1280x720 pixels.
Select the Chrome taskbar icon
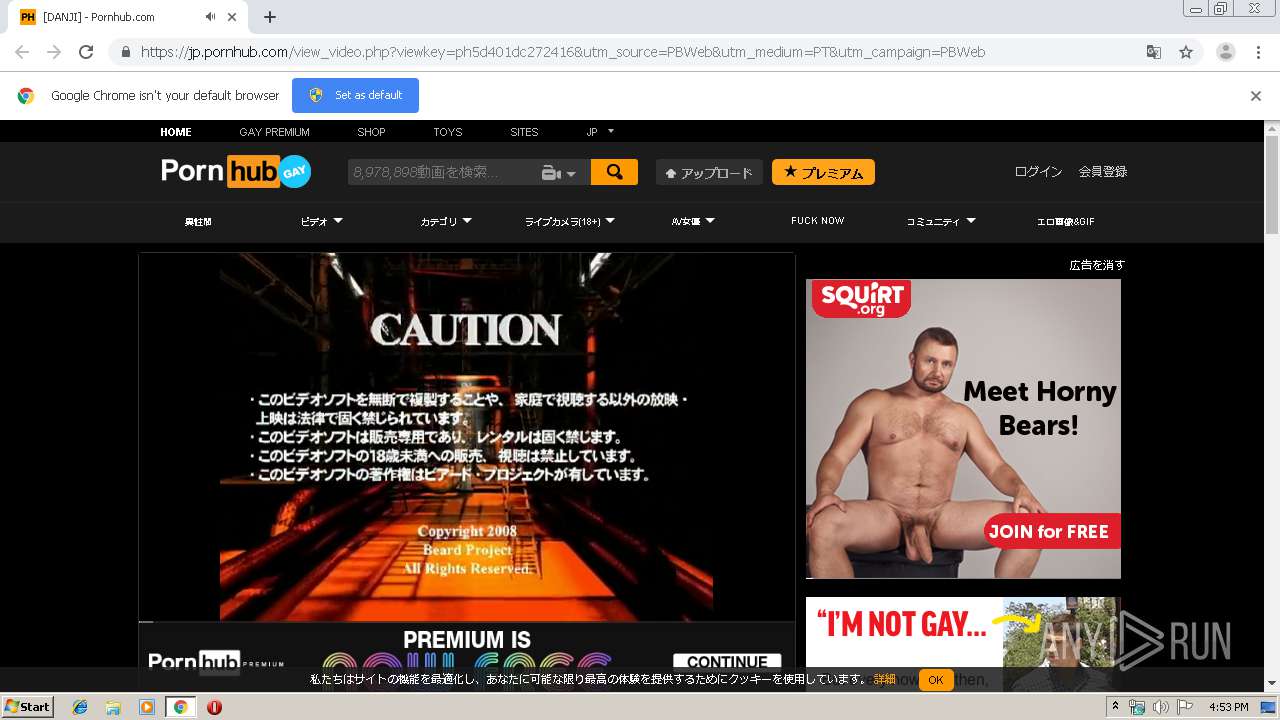point(181,707)
